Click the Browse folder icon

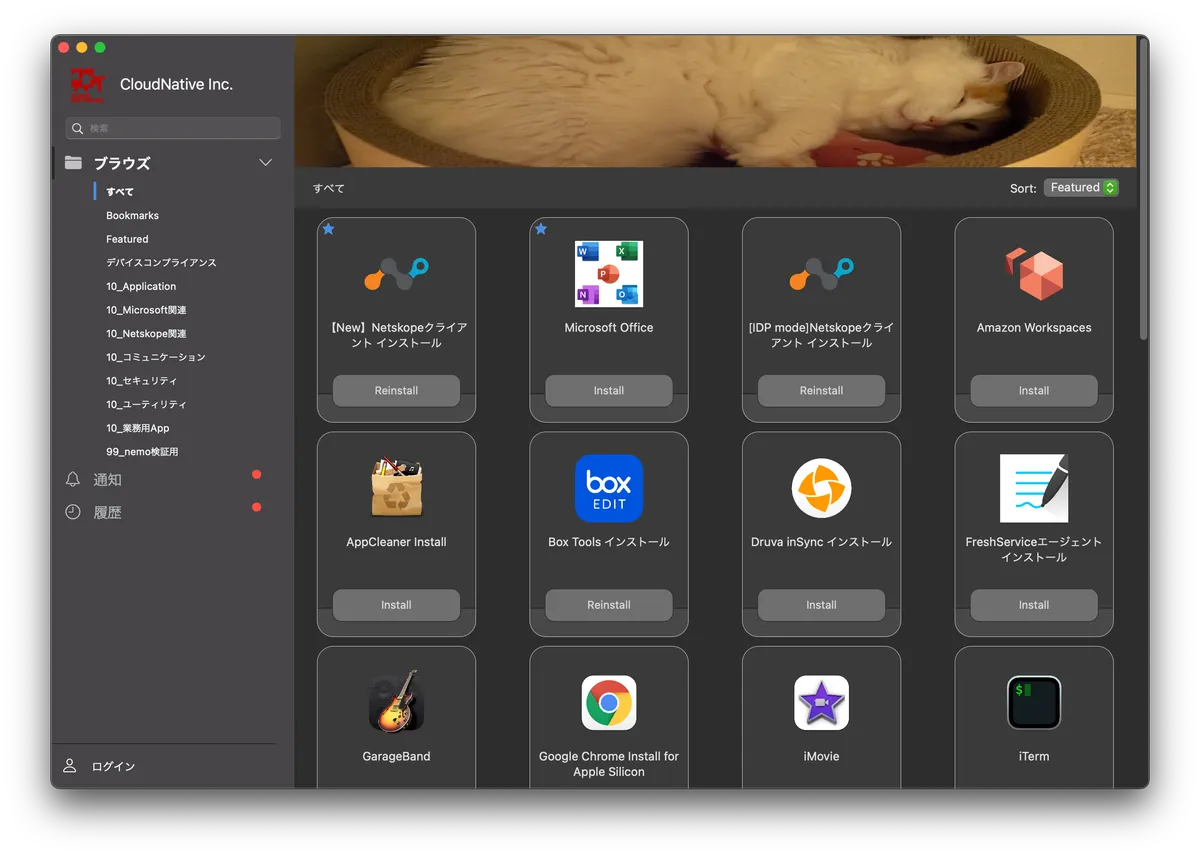(73, 163)
